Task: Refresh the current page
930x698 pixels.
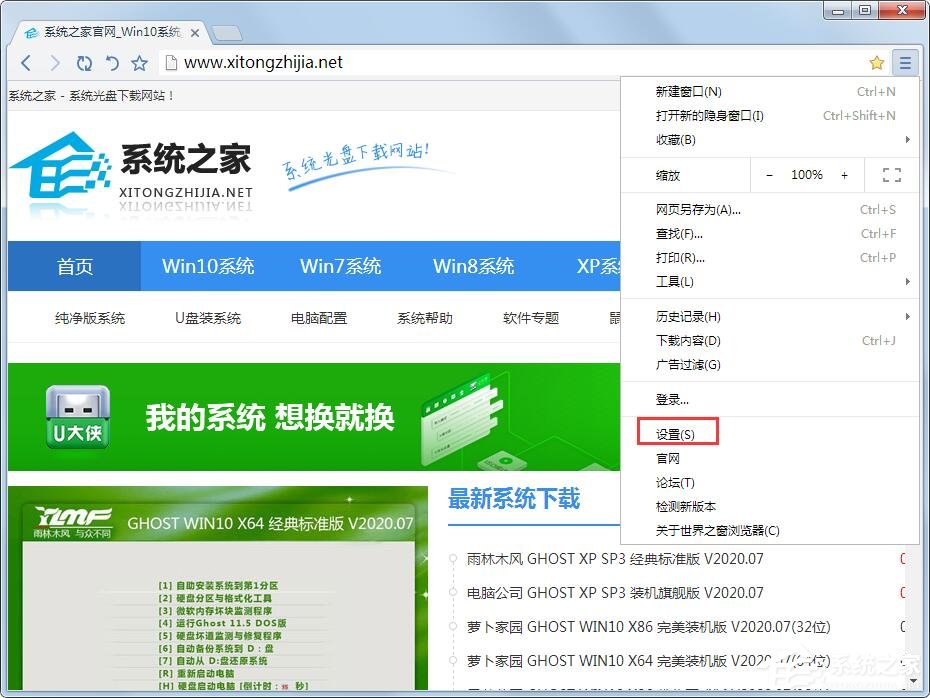Action: (84, 62)
